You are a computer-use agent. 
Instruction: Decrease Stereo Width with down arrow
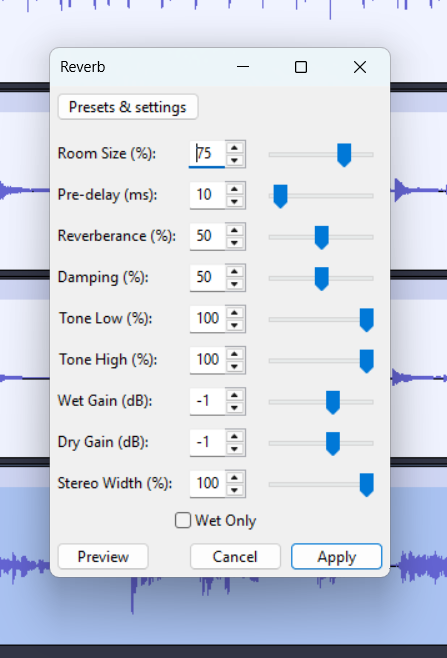[235, 491]
